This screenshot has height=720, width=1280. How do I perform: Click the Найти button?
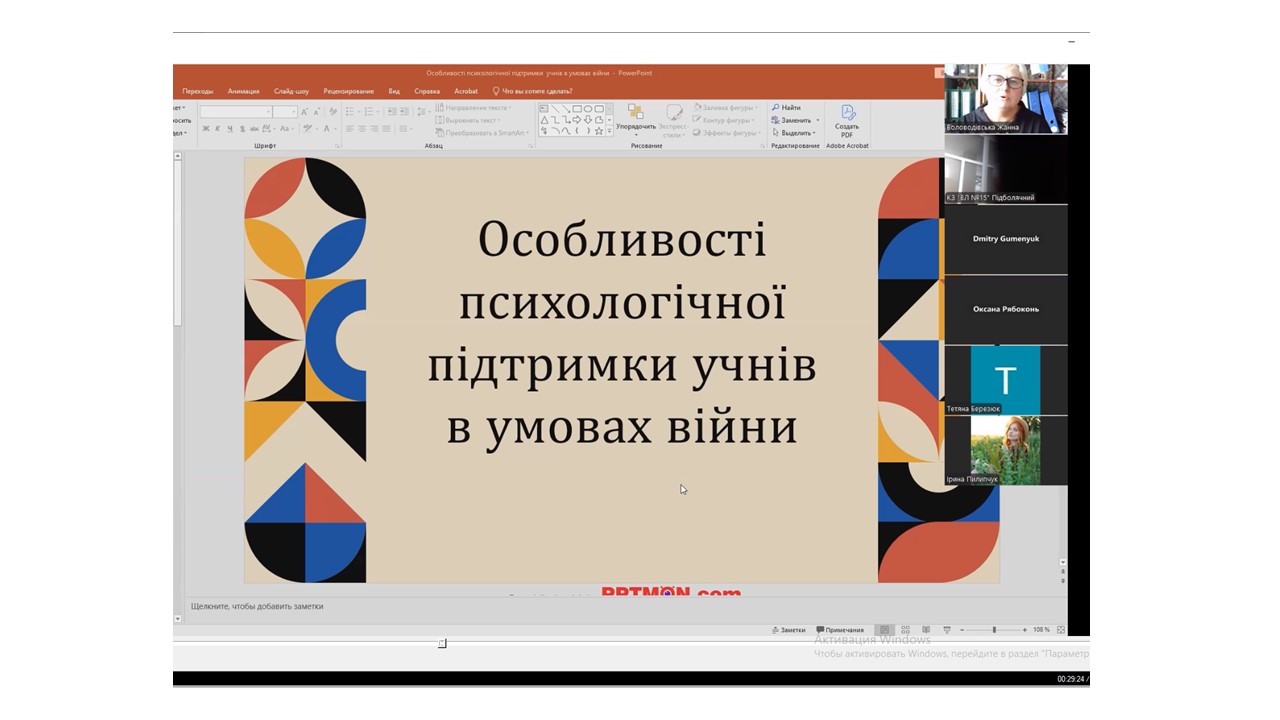[786, 108]
